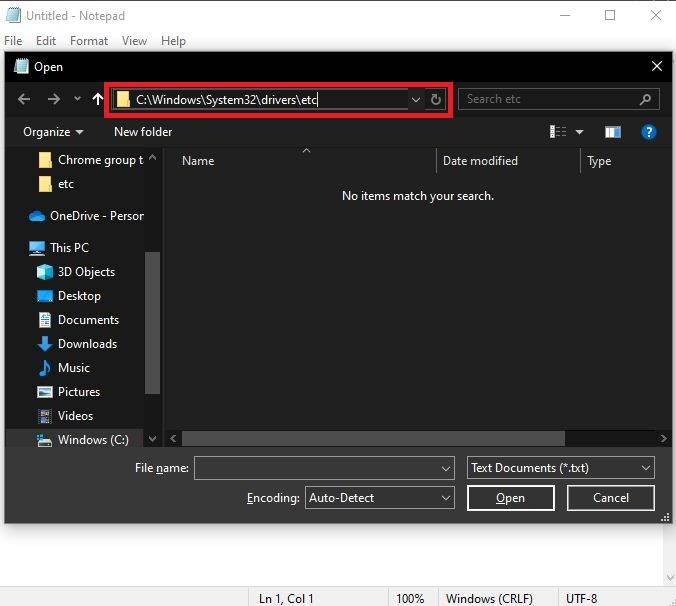676x606 pixels.
Task: Click the Forward navigation arrow
Action: click(54, 100)
